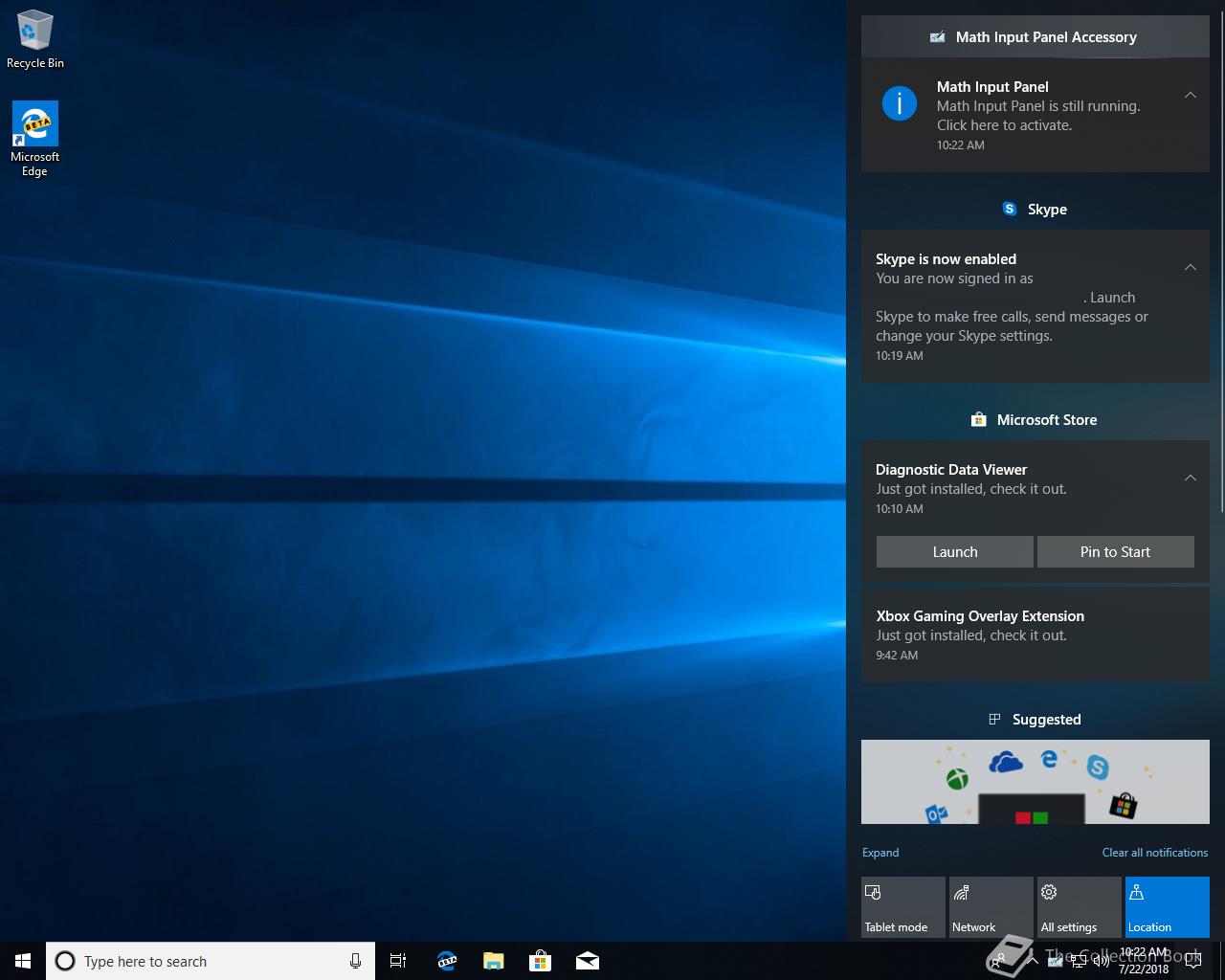Screen dimensions: 1225x980
Task: Click Pin to Start button
Action: [1116, 551]
